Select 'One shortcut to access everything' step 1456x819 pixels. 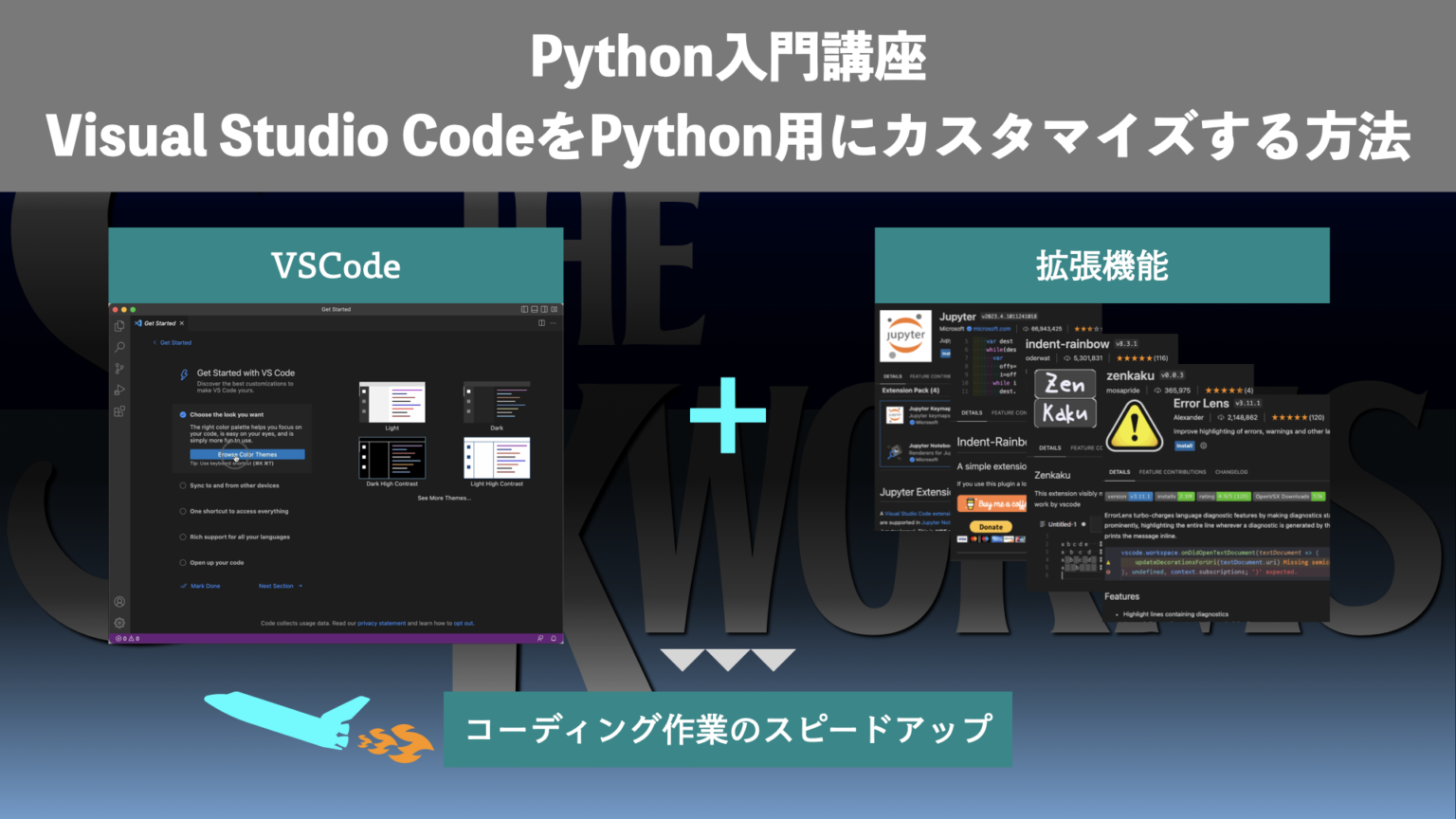238,511
